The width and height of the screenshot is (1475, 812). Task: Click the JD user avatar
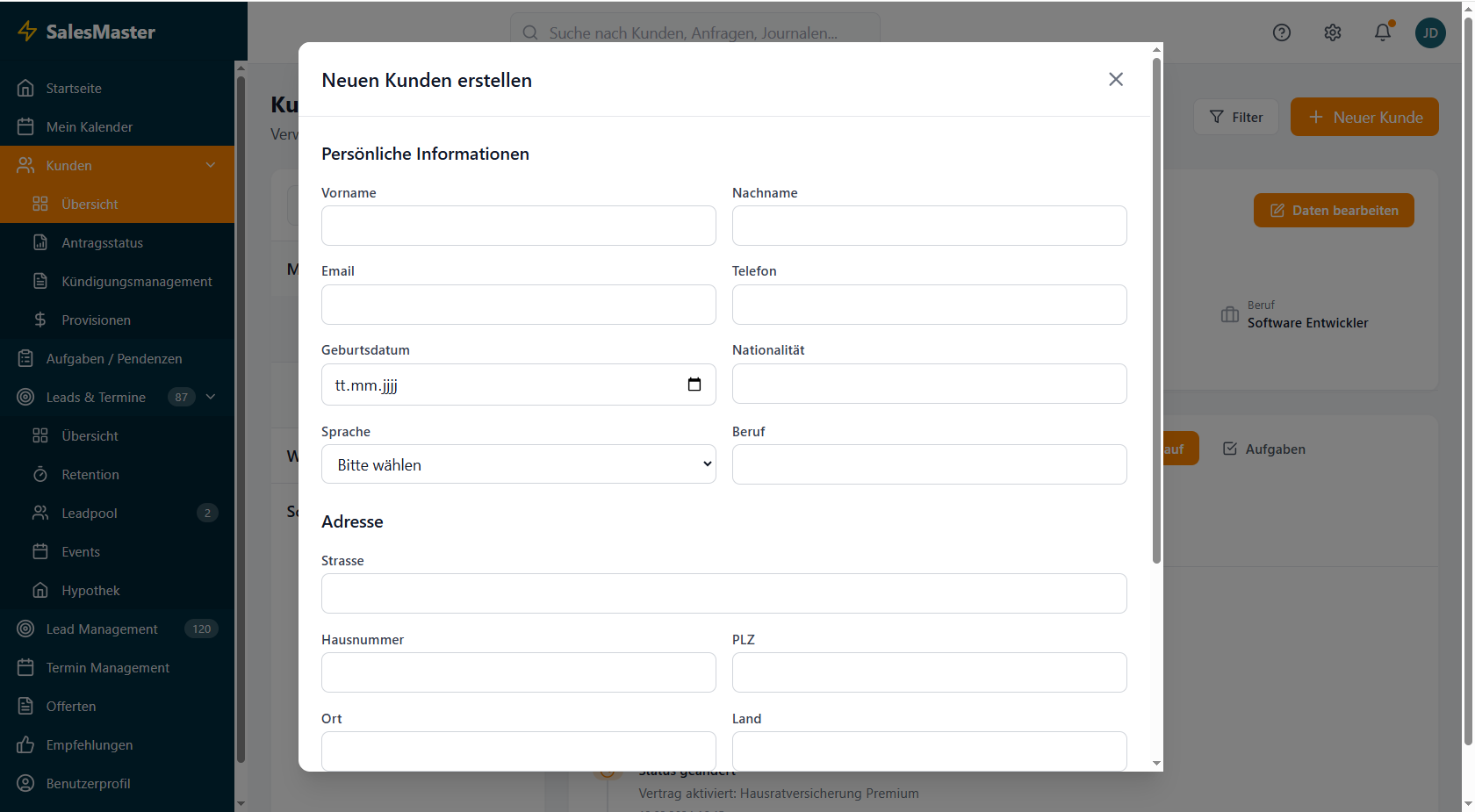(1430, 32)
